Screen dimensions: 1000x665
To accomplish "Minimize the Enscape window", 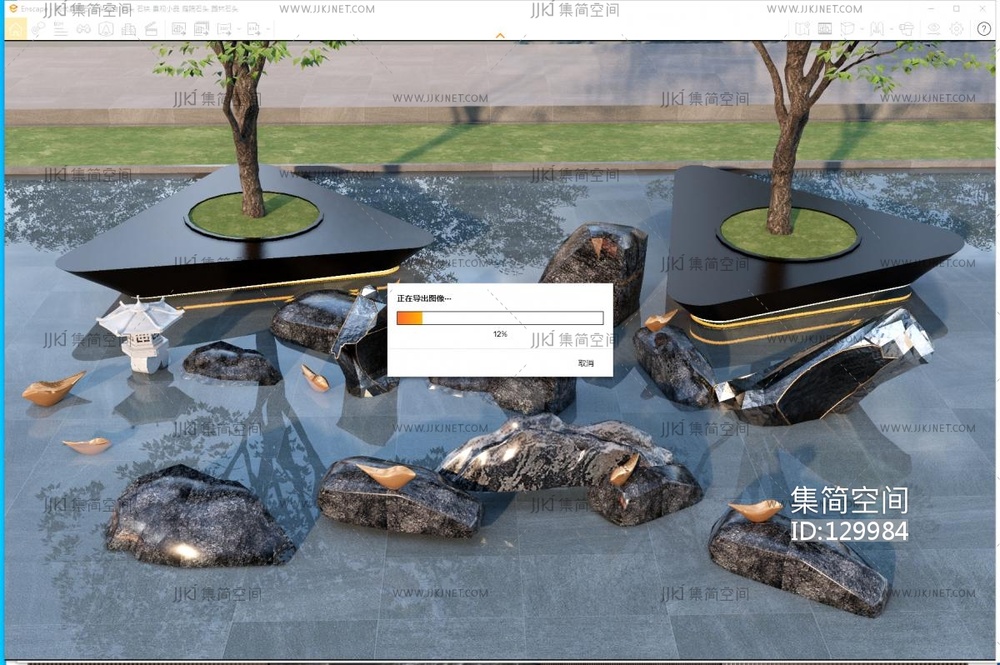I will point(931,9).
